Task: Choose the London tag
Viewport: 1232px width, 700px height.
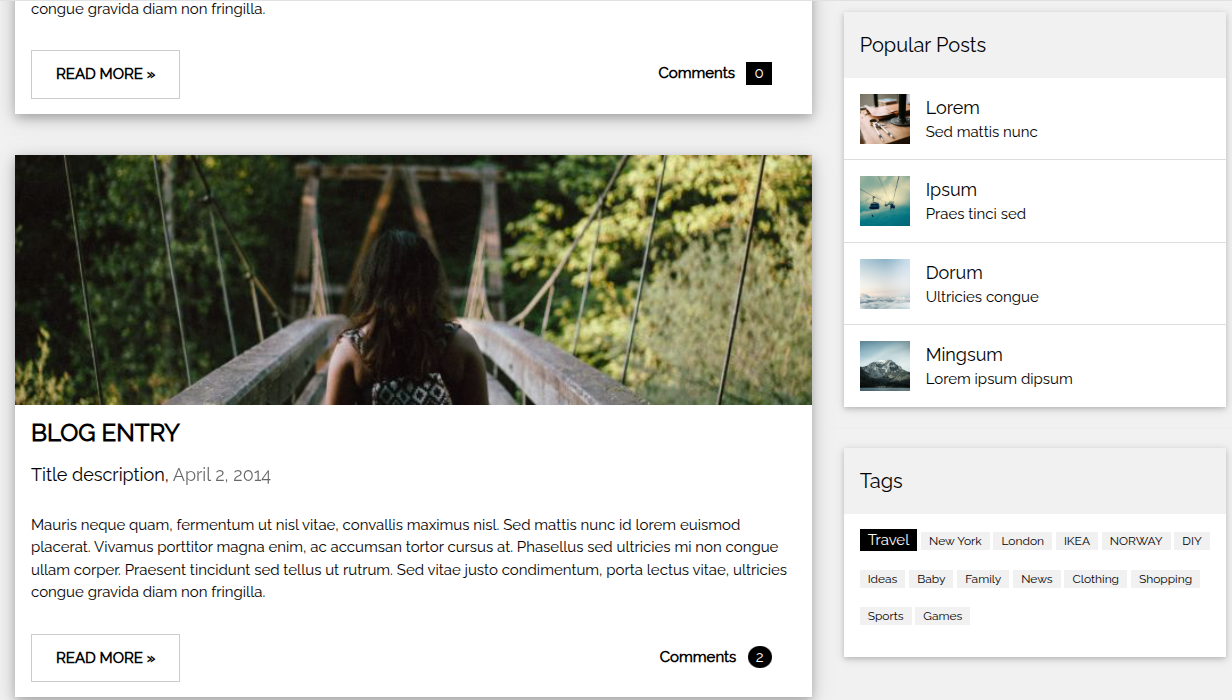Action: click(1022, 541)
